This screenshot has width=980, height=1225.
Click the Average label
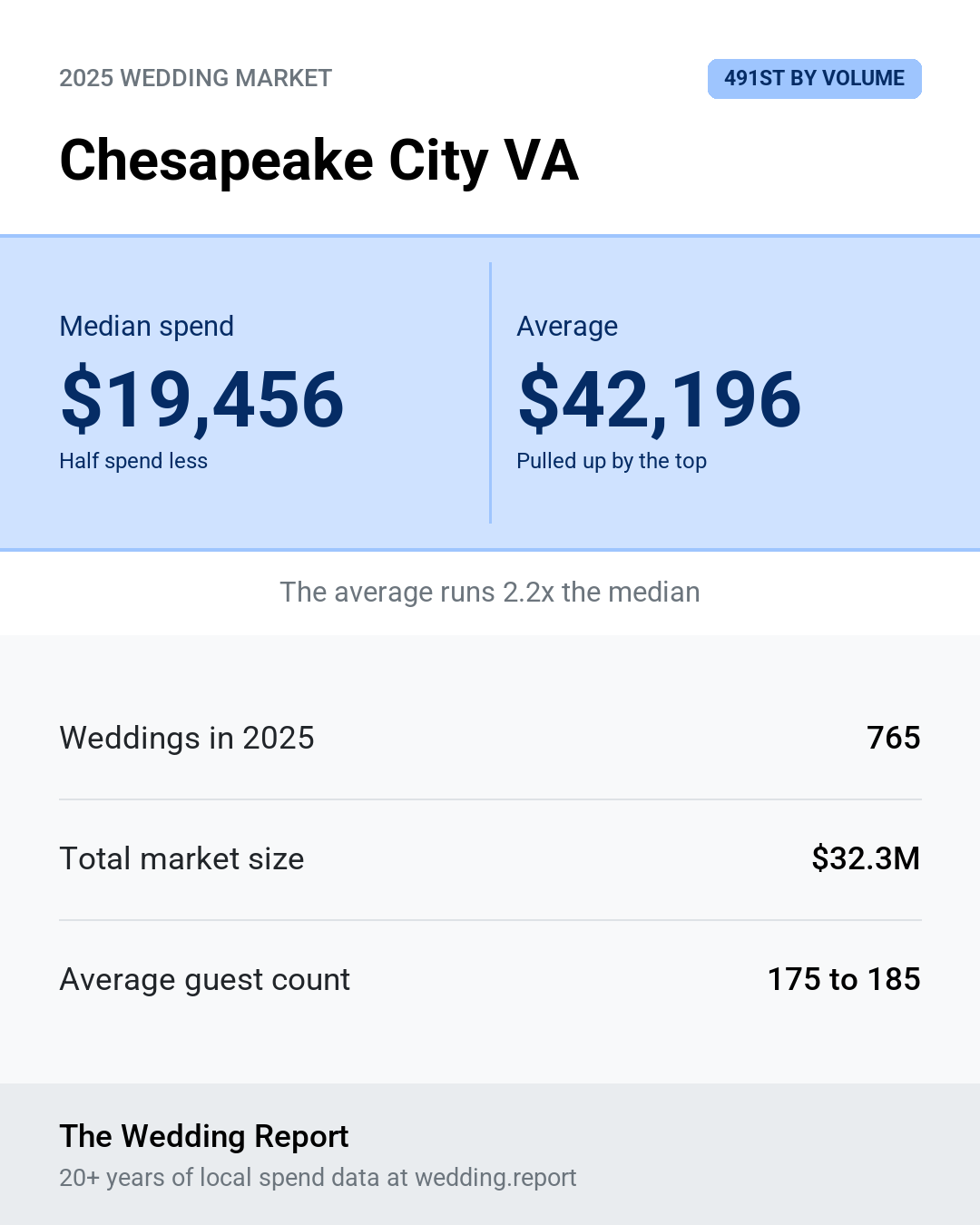click(567, 326)
